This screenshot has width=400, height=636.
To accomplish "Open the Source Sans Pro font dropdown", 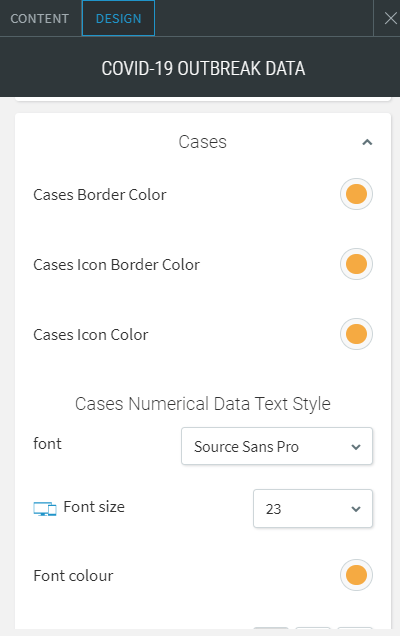I will point(277,446).
